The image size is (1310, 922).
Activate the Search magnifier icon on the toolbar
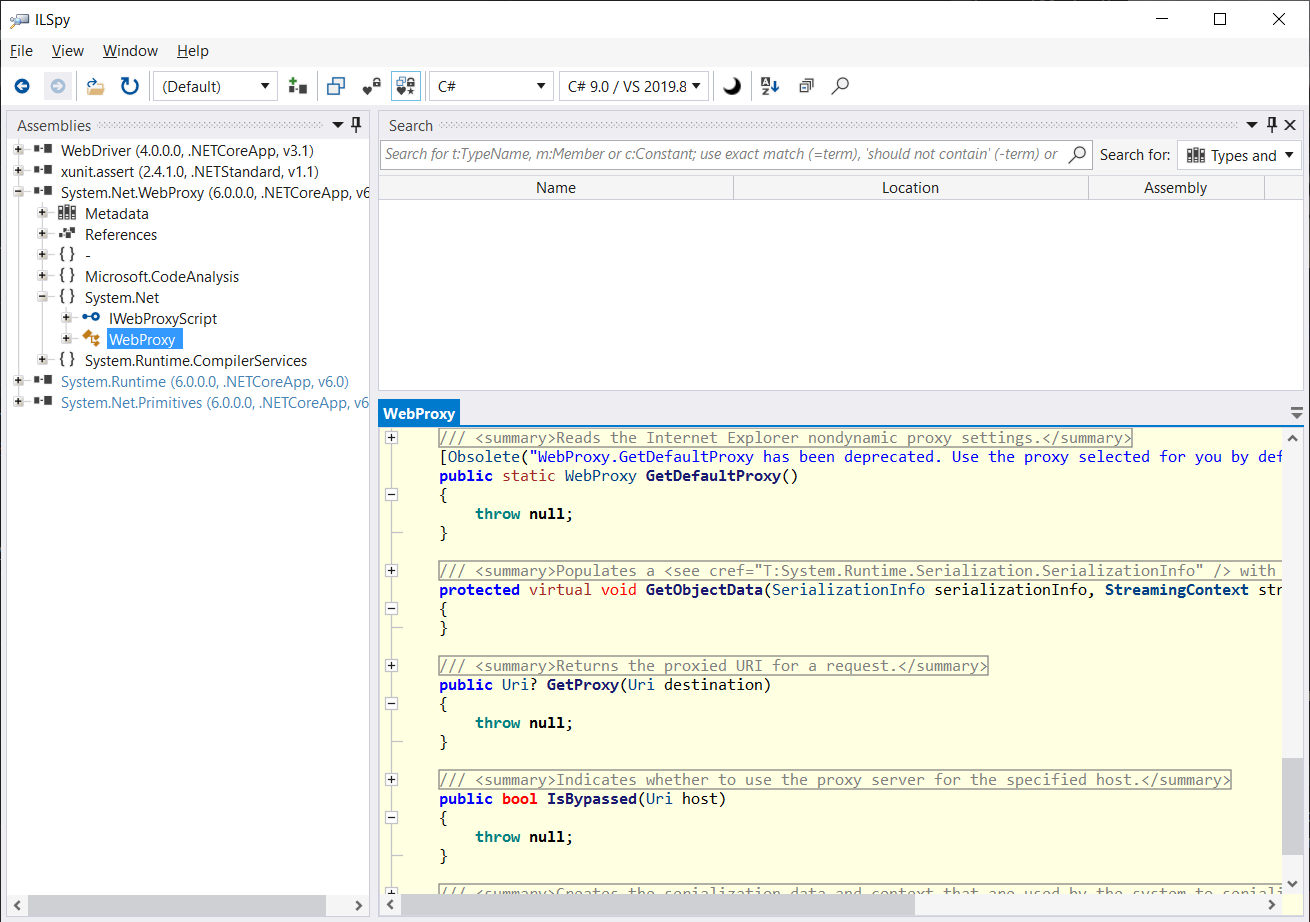[840, 86]
